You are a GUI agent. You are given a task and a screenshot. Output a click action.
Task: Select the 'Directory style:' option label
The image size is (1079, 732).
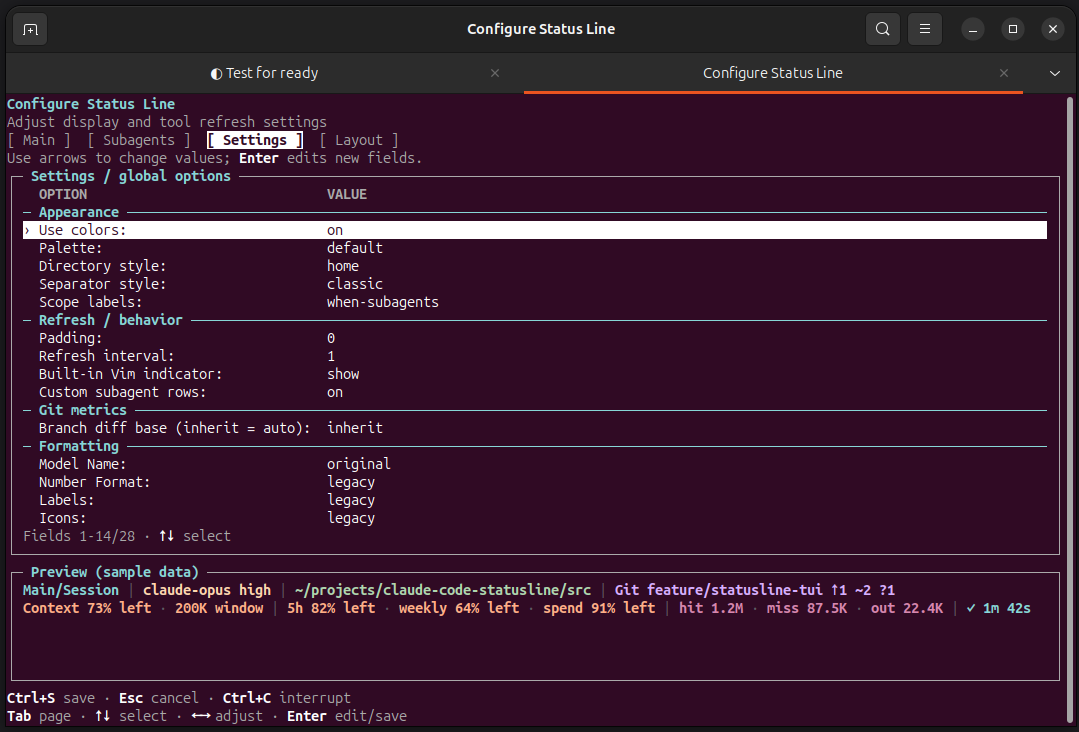coord(103,266)
